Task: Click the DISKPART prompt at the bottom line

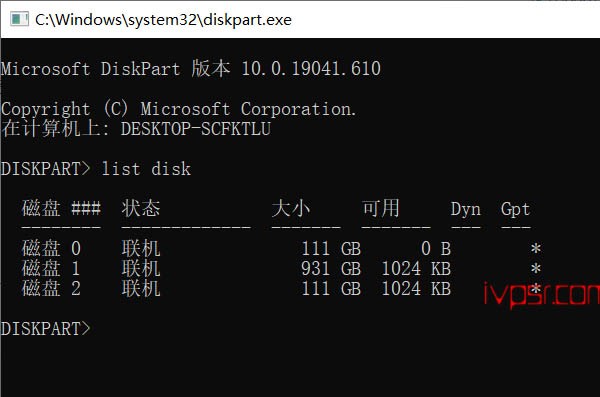Action: point(46,328)
